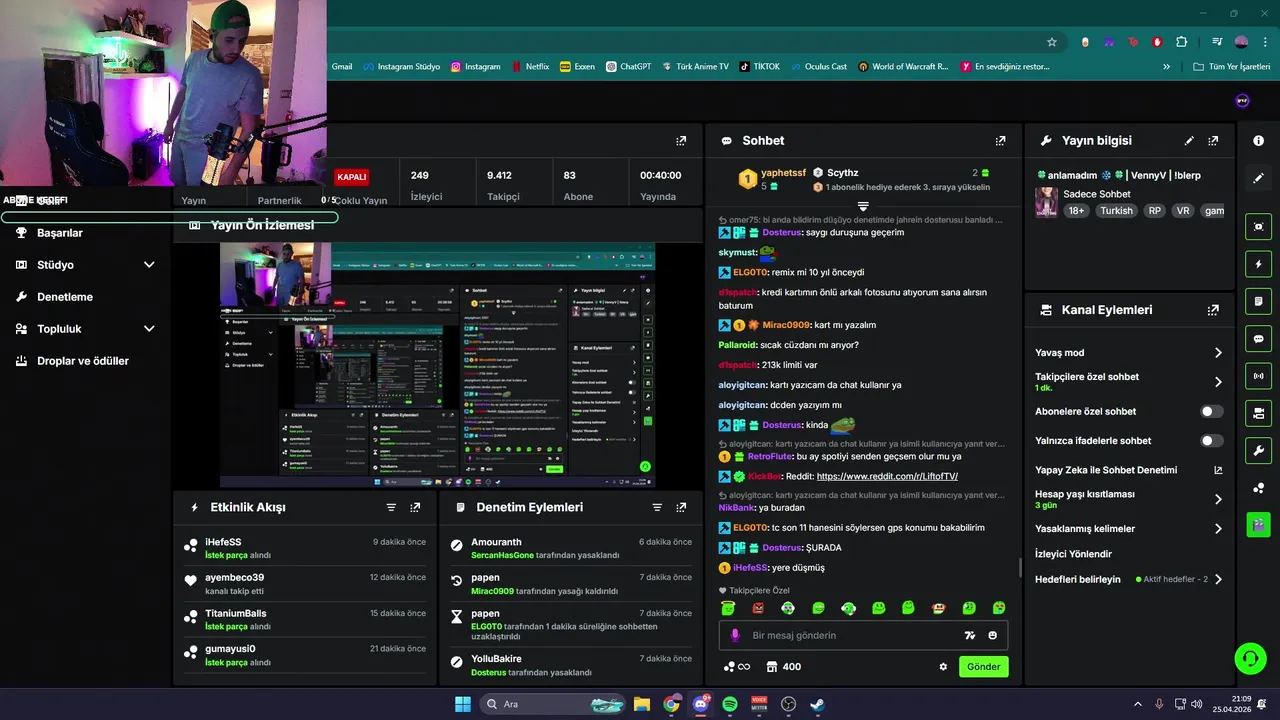The image size is (1280, 720).
Task: Open the user profile avatar at top right
Action: point(1242,100)
